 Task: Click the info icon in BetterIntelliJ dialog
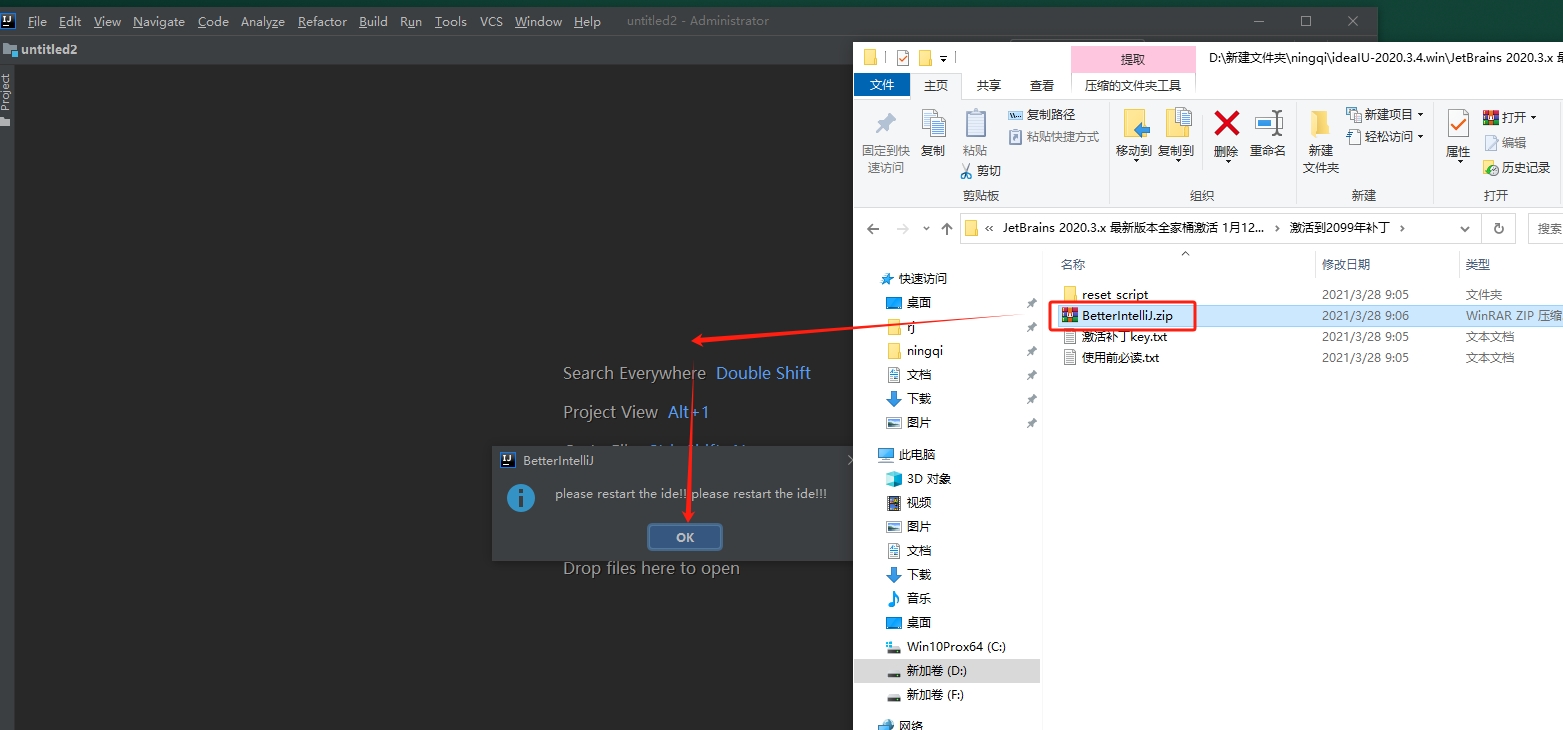520,497
